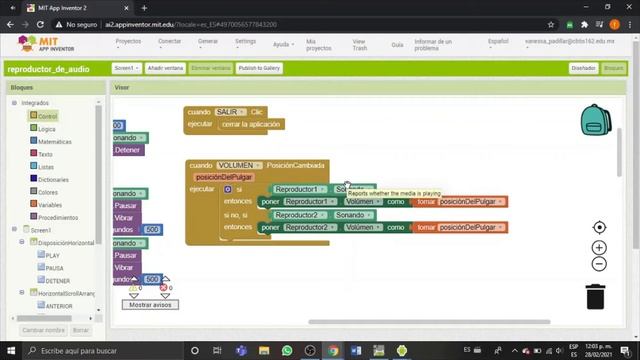Click the Windows taskbar search box
Screen dimensions: 640x360
[x=102, y=350]
